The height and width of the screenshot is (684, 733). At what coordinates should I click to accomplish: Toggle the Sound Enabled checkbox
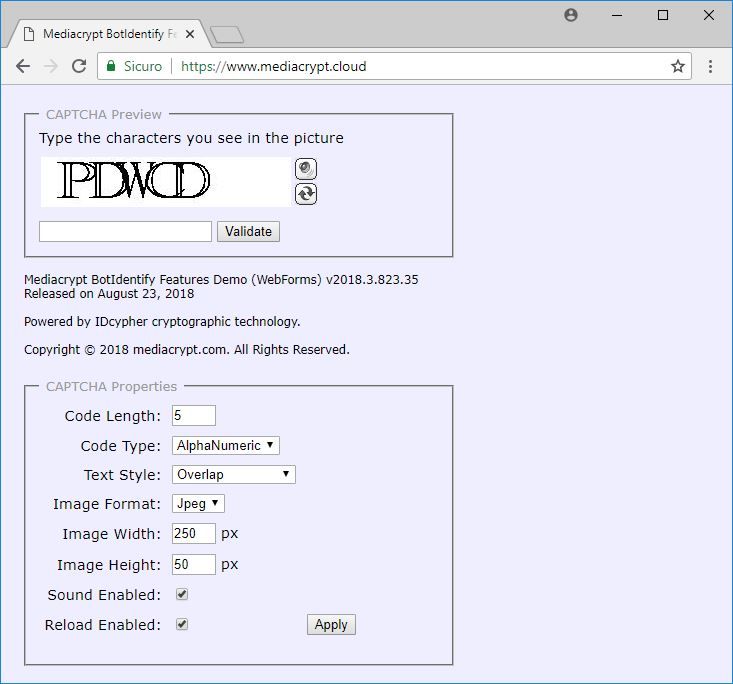point(182,594)
